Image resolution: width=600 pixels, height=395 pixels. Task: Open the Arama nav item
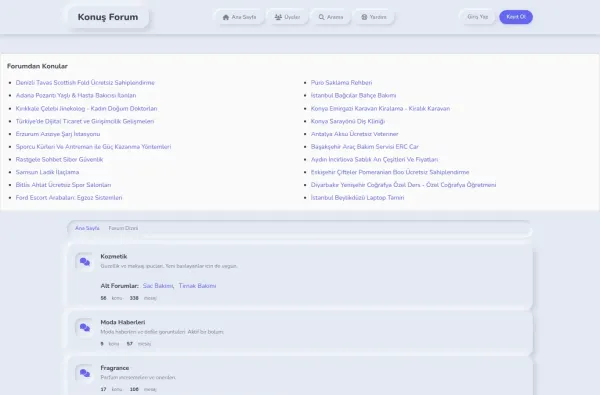coord(331,17)
